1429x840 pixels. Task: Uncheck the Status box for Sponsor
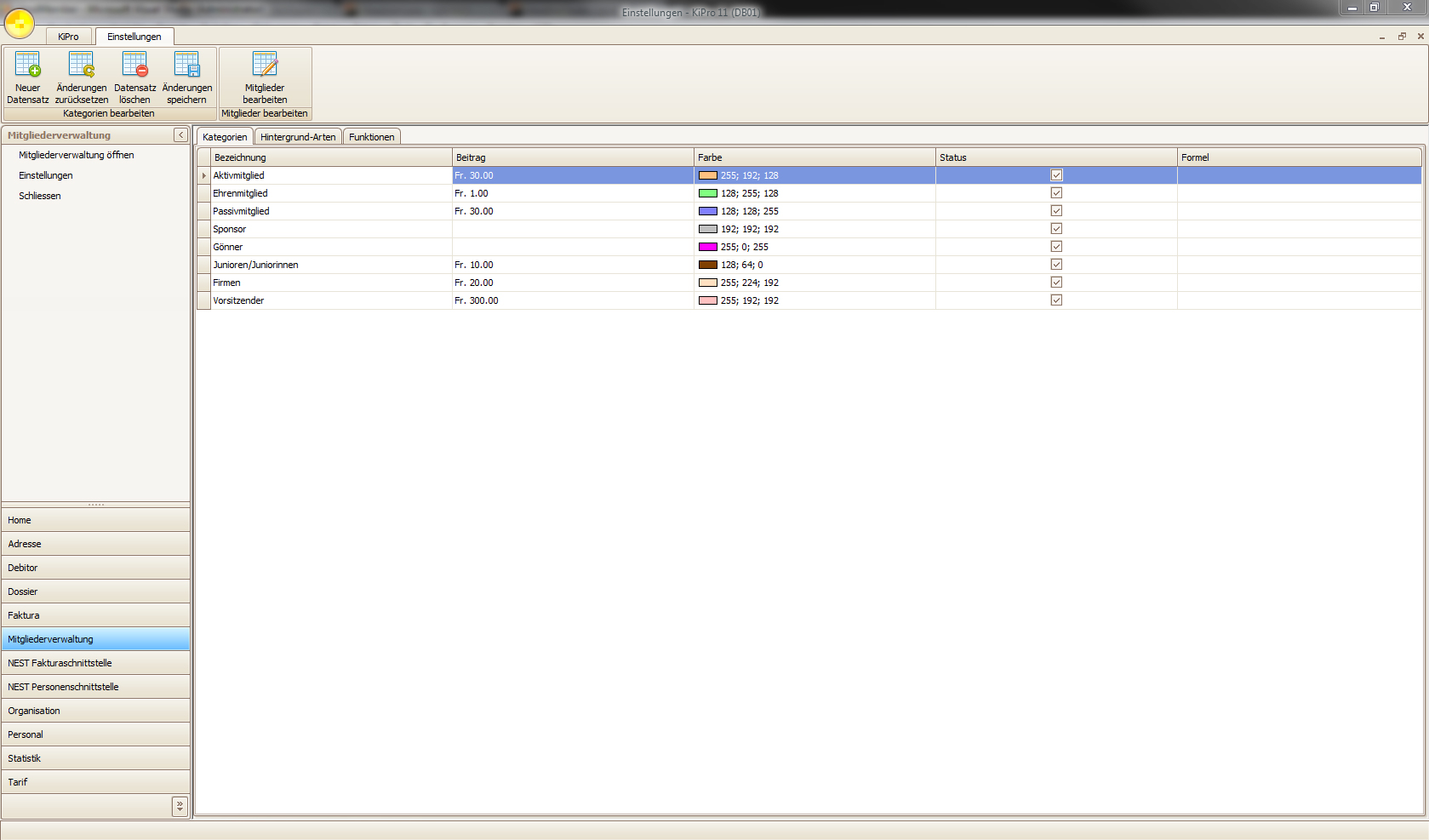1056,229
